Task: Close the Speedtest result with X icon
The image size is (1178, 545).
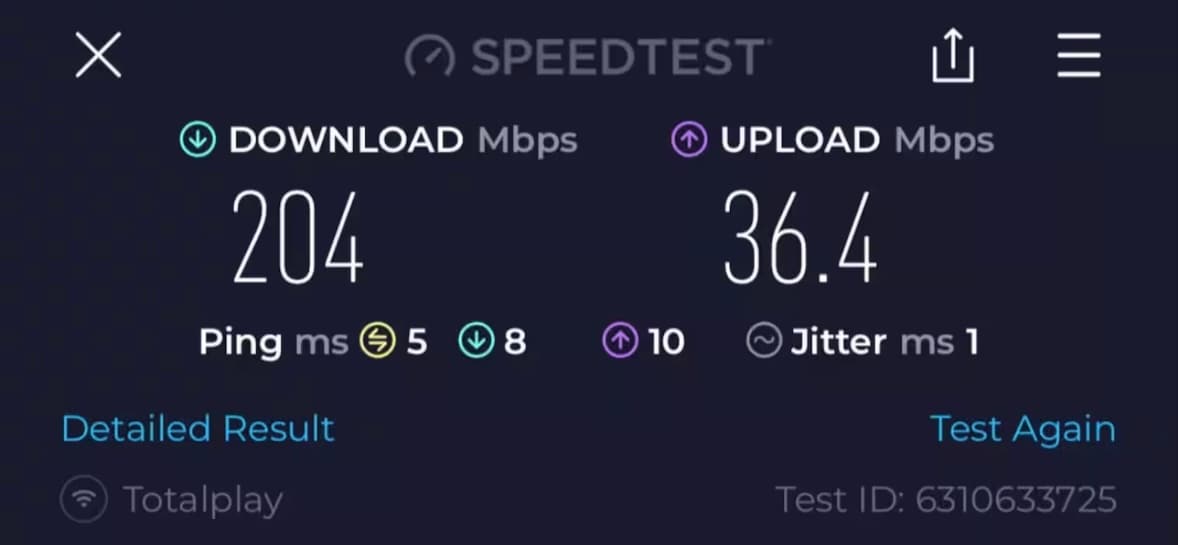Action: click(x=98, y=55)
